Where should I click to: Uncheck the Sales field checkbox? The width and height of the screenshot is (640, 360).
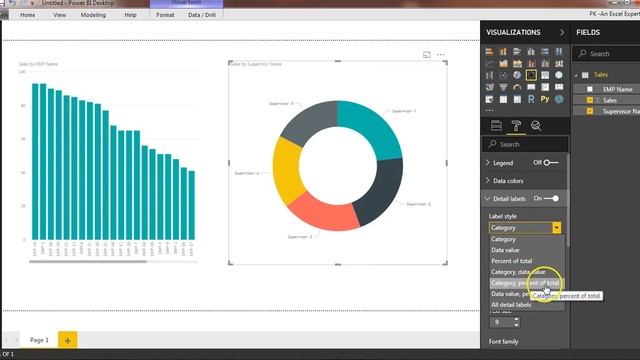click(590, 100)
